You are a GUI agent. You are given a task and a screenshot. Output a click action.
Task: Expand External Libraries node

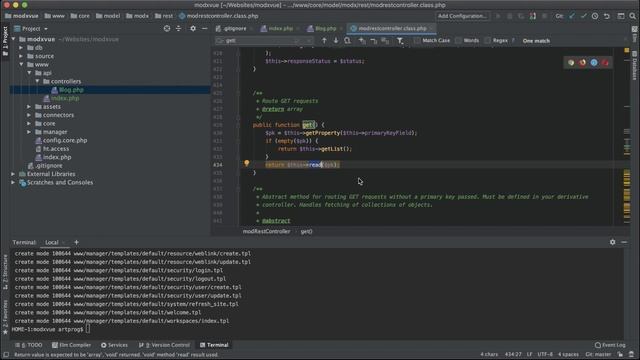(x=13, y=174)
